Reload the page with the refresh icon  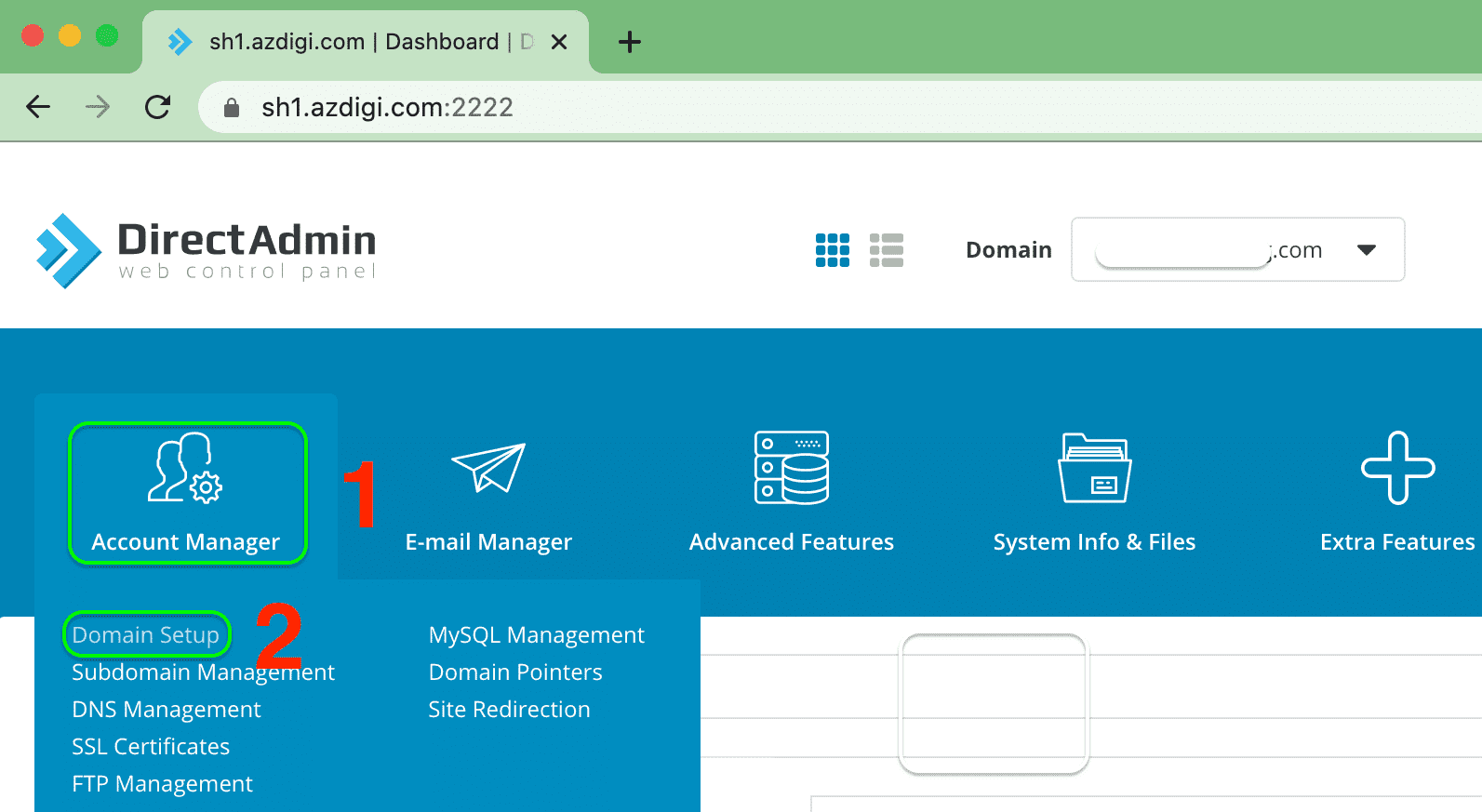[x=158, y=108]
